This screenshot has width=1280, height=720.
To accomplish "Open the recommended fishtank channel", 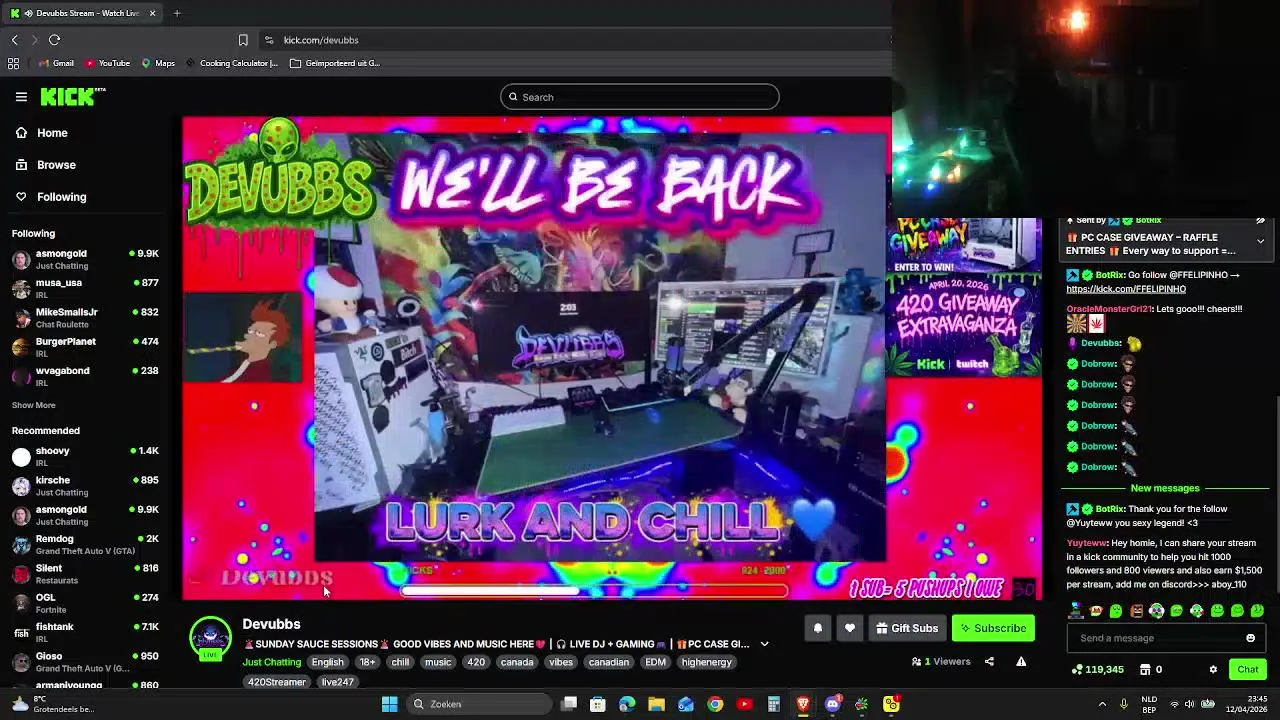I will (85, 632).
